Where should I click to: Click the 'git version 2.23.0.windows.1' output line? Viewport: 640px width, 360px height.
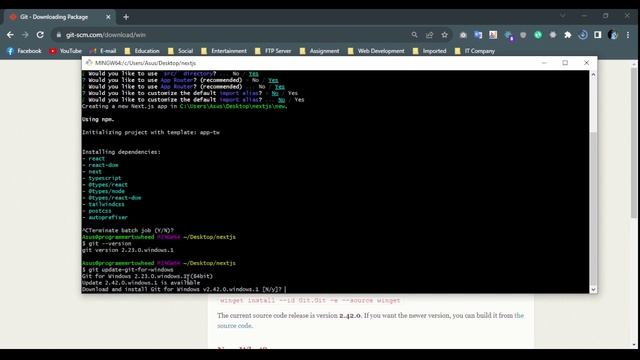tap(128, 250)
